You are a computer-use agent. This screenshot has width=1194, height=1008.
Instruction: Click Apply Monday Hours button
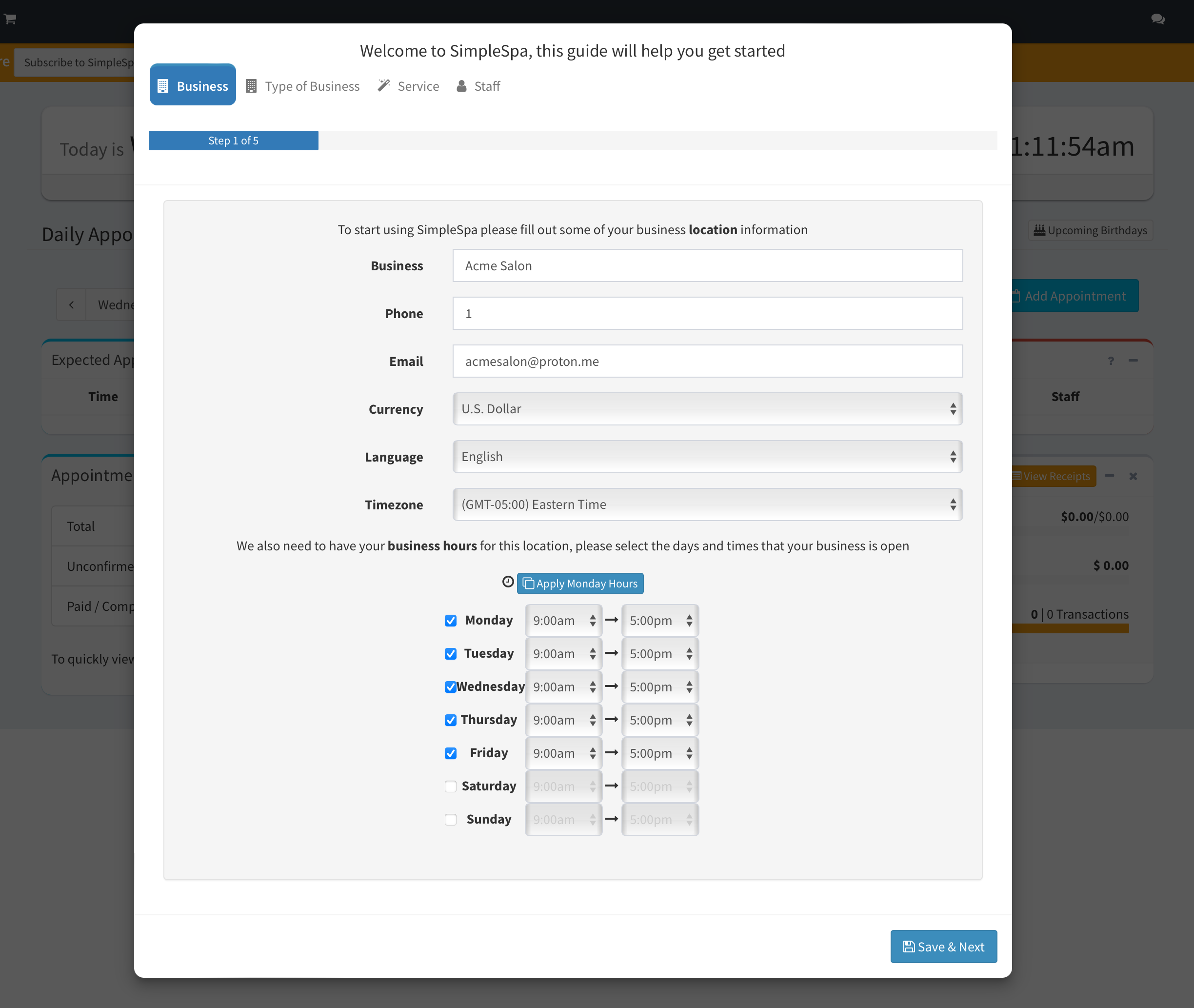point(580,584)
